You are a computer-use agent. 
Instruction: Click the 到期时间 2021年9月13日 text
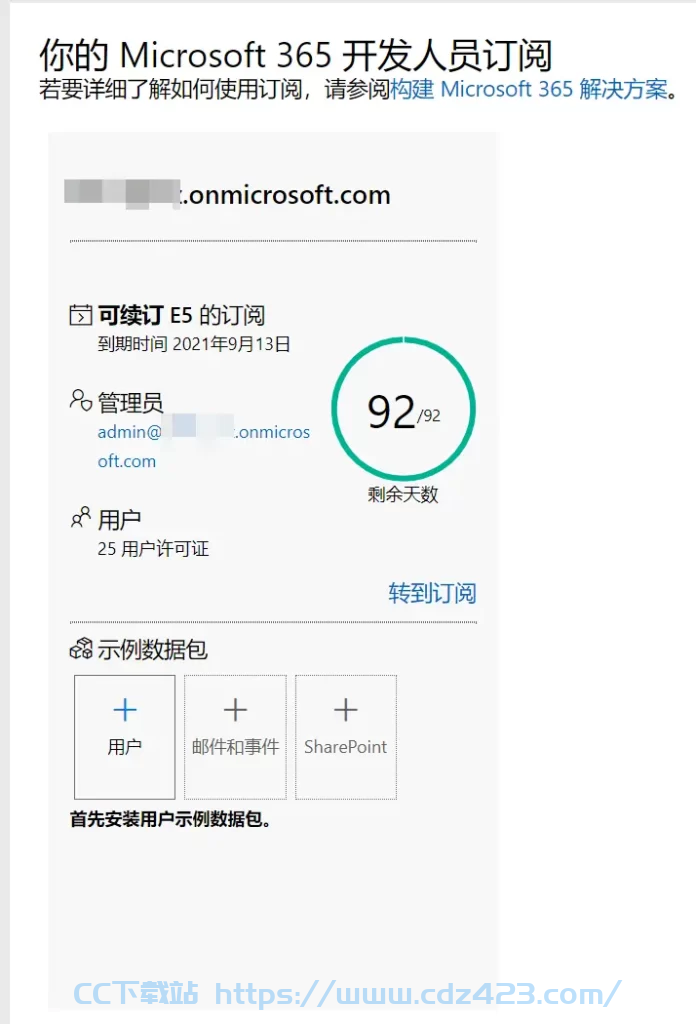coord(194,344)
